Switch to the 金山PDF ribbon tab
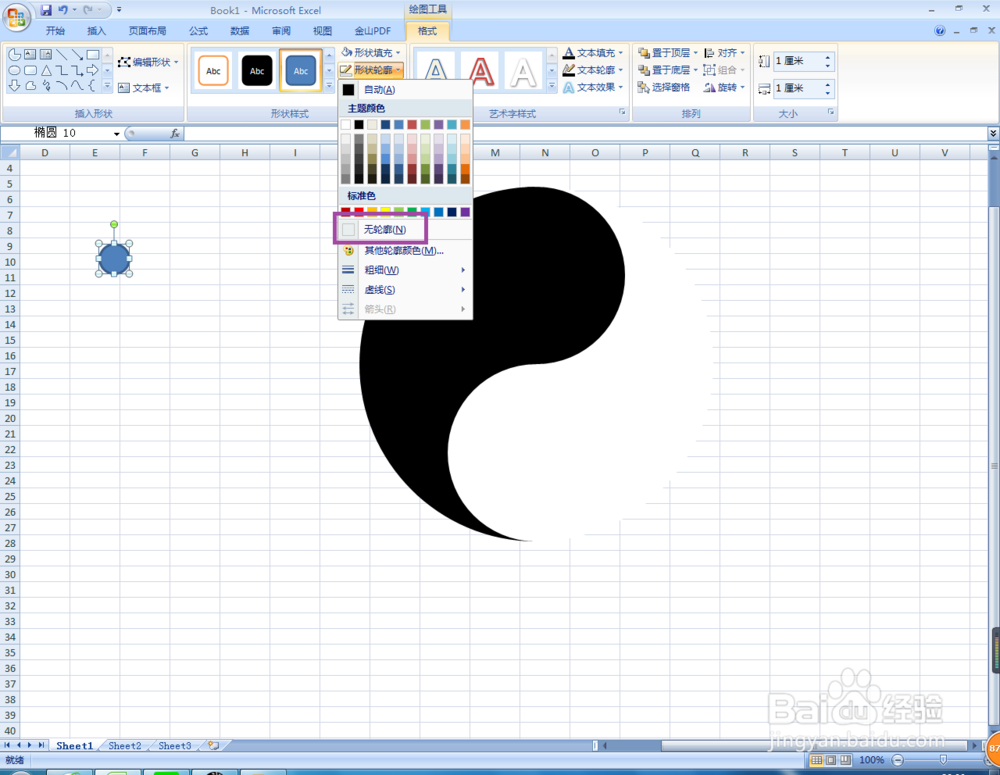The height and width of the screenshot is (775, 1000). (x=372, y=31)
